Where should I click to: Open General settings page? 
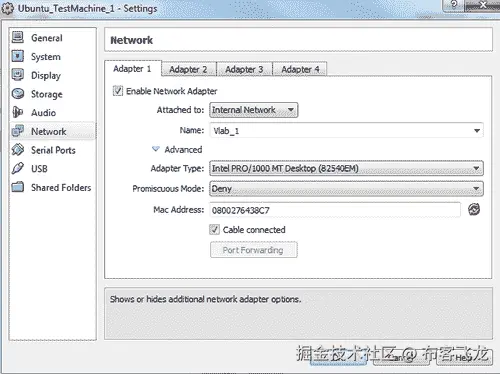pyautogui.click(x=53, y=38)
